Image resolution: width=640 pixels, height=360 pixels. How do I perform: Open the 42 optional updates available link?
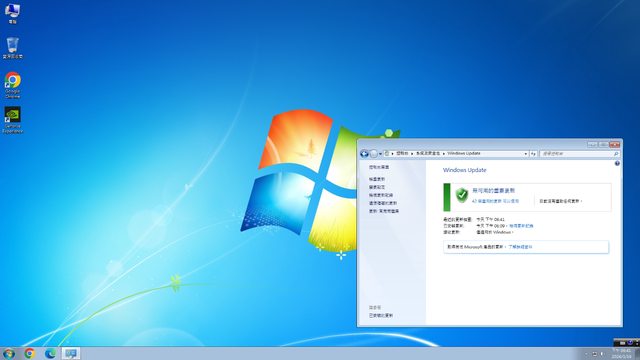(496, 201)
